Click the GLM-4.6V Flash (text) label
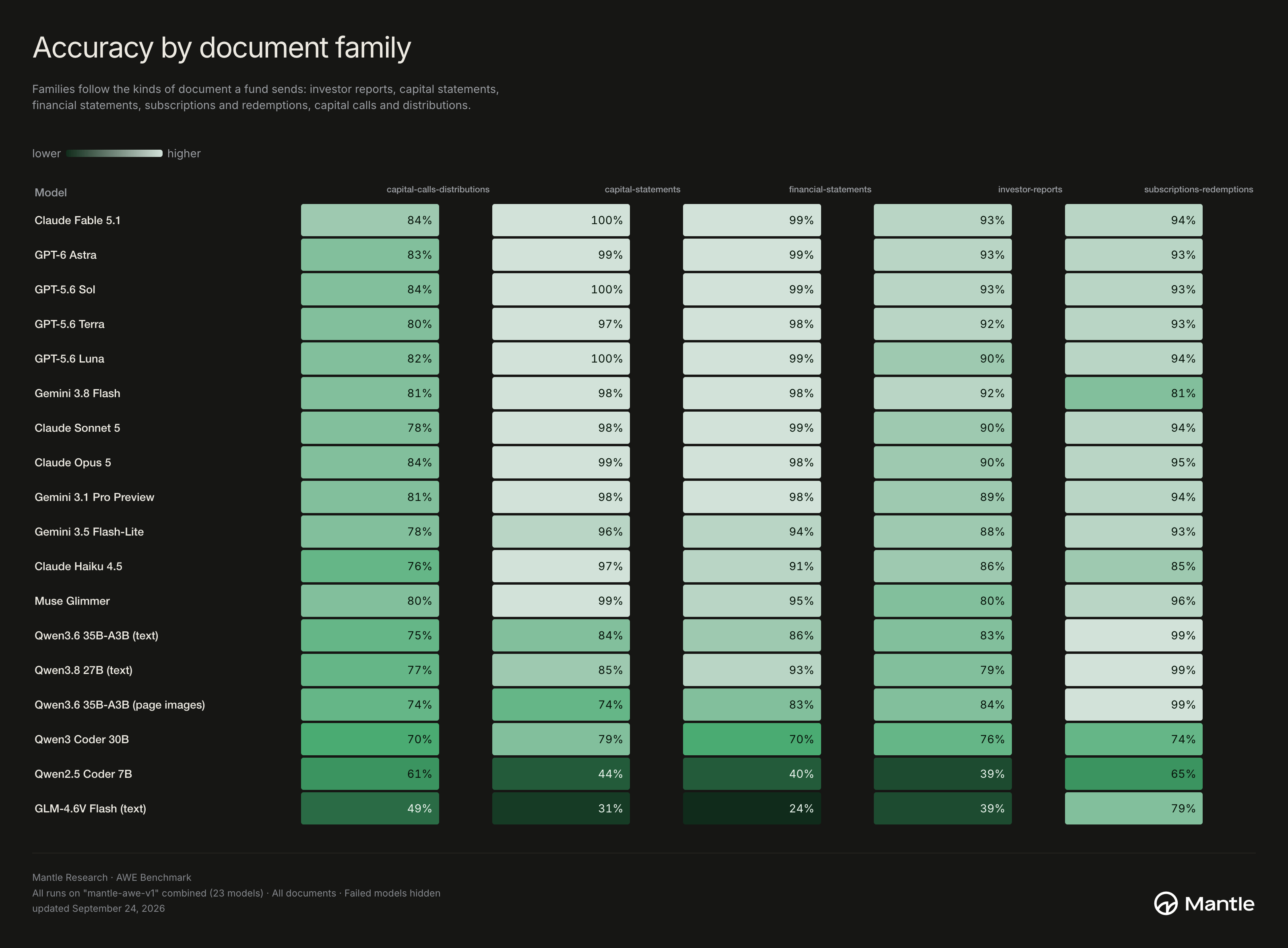Screen dimensions: 1288x948 click(90, 808)
